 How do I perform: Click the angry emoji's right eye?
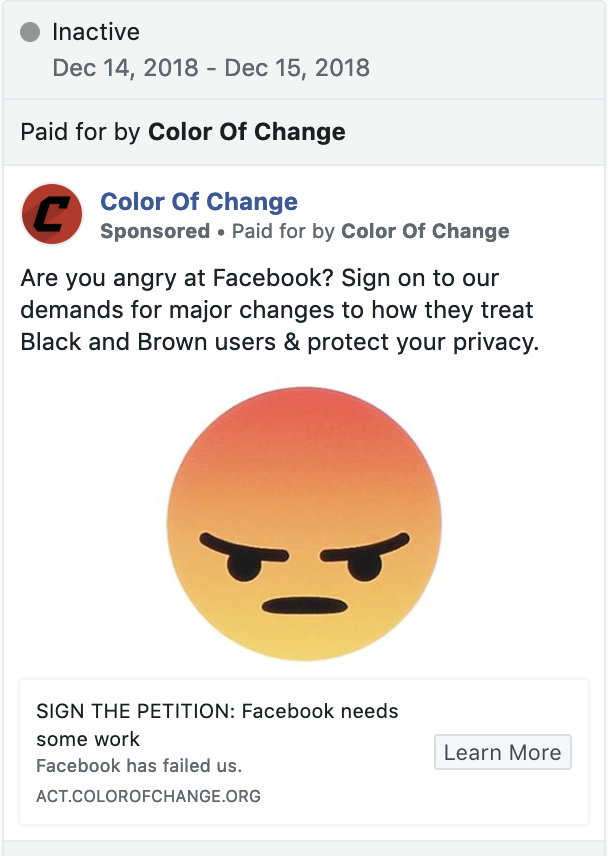point(364,568)
